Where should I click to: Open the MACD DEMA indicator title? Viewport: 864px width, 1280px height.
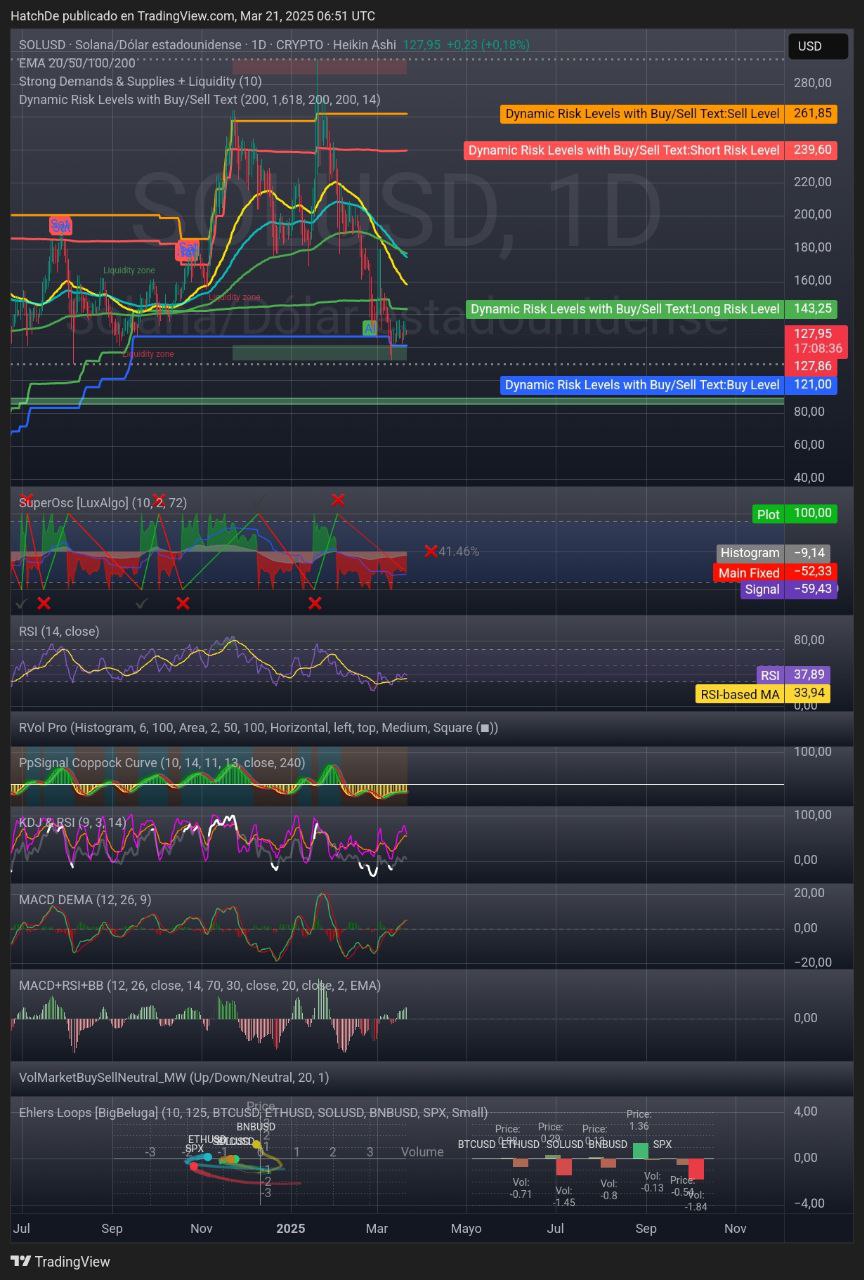[85, 899]
